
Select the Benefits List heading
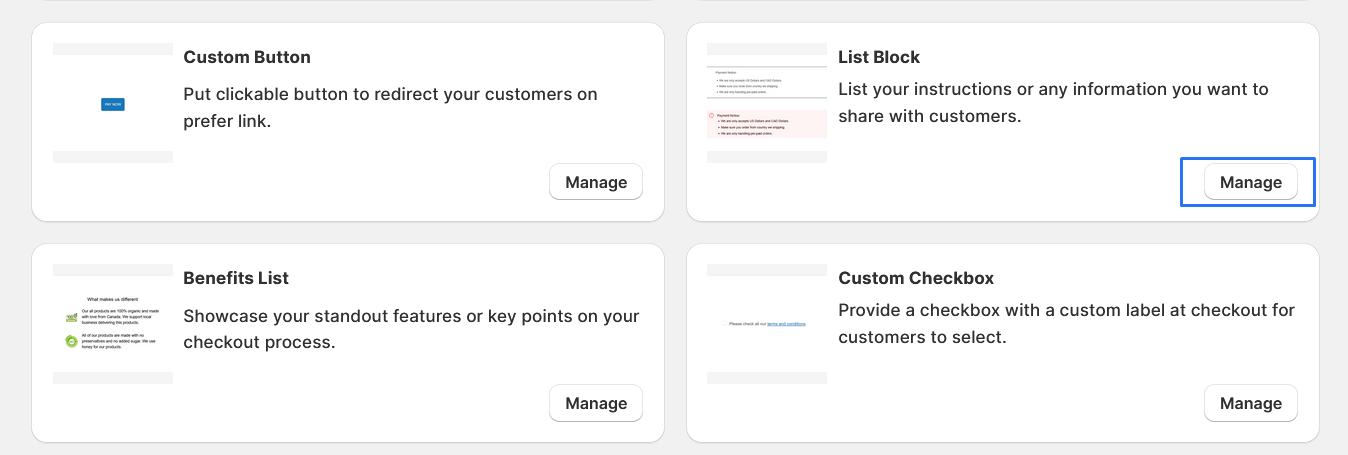coord(236,278)
